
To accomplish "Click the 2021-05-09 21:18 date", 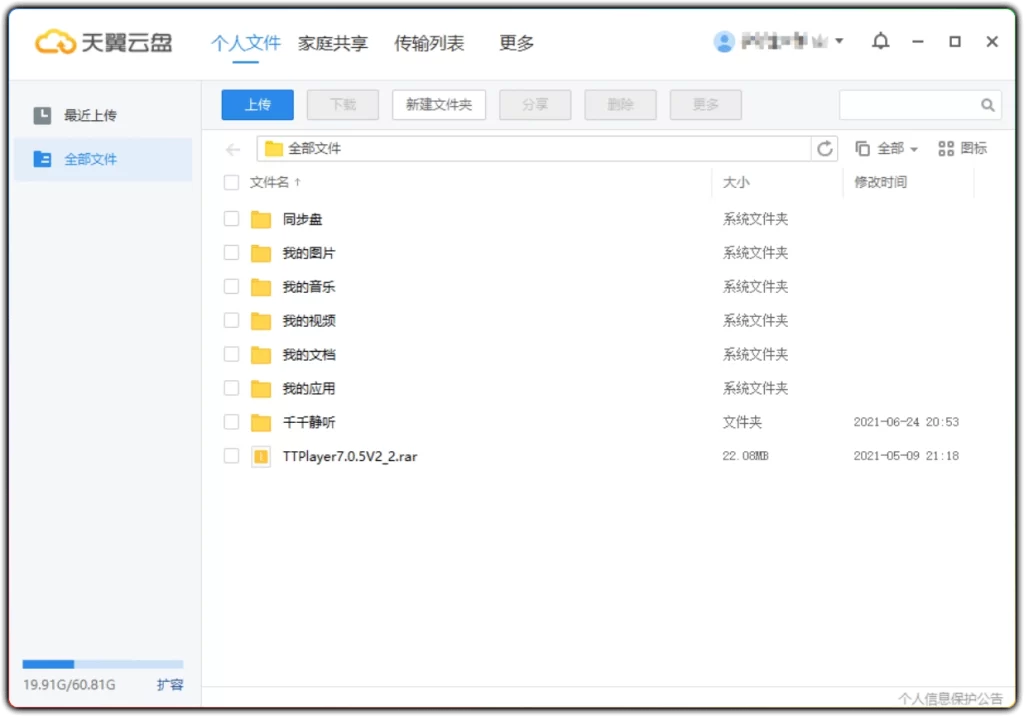I will click(x=906, y=456).
